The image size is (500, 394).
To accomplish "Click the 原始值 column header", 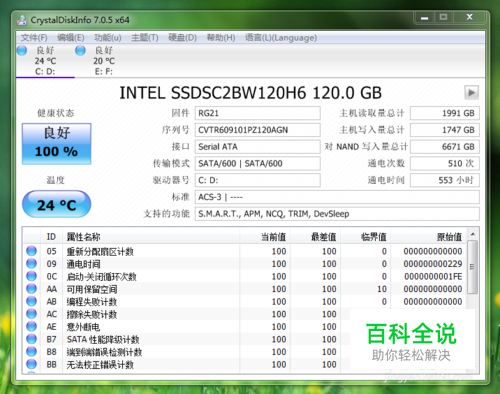I will (429, 237).
